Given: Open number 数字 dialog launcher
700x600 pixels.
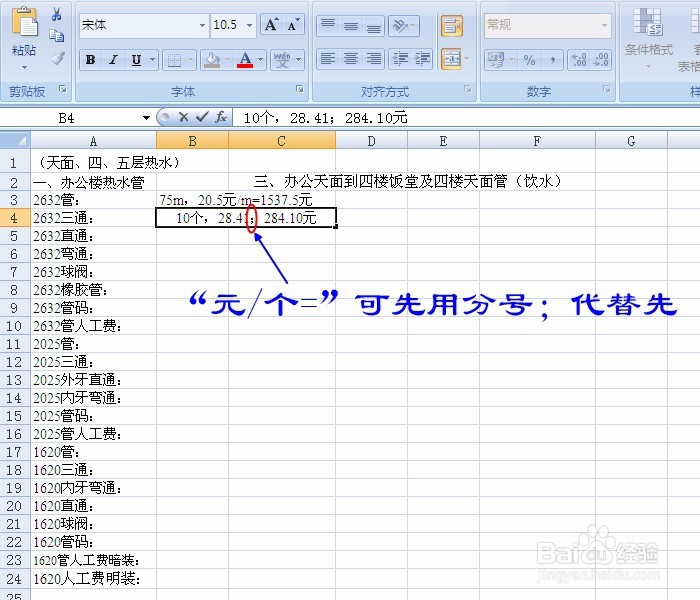Looking at the screenshot, I should click(x=607, y=89).
